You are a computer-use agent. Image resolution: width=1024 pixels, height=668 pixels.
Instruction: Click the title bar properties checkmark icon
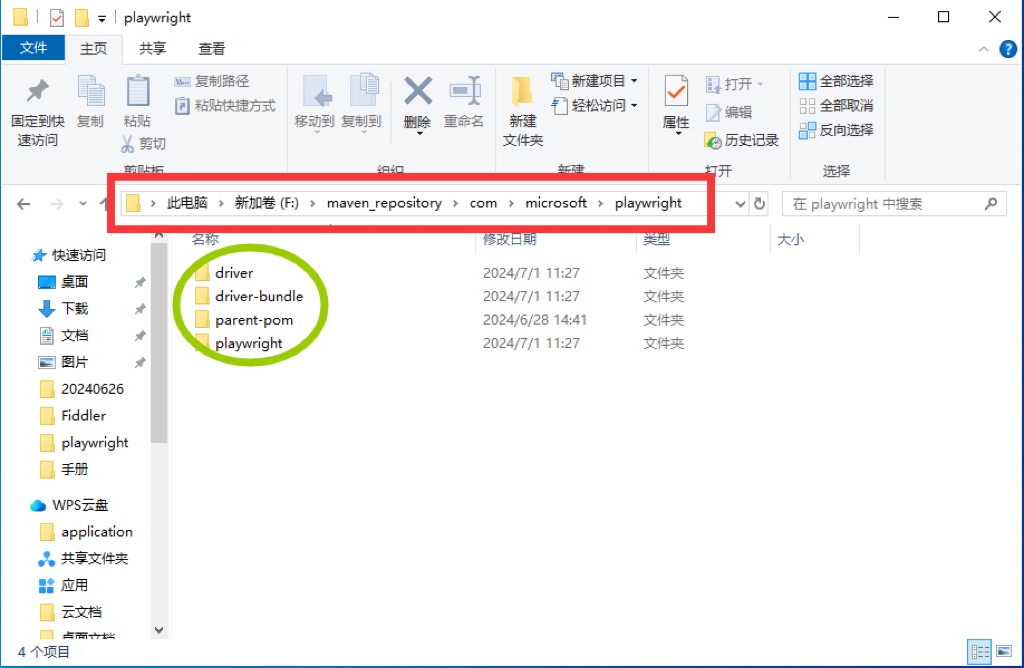click(x=57, y=18)
